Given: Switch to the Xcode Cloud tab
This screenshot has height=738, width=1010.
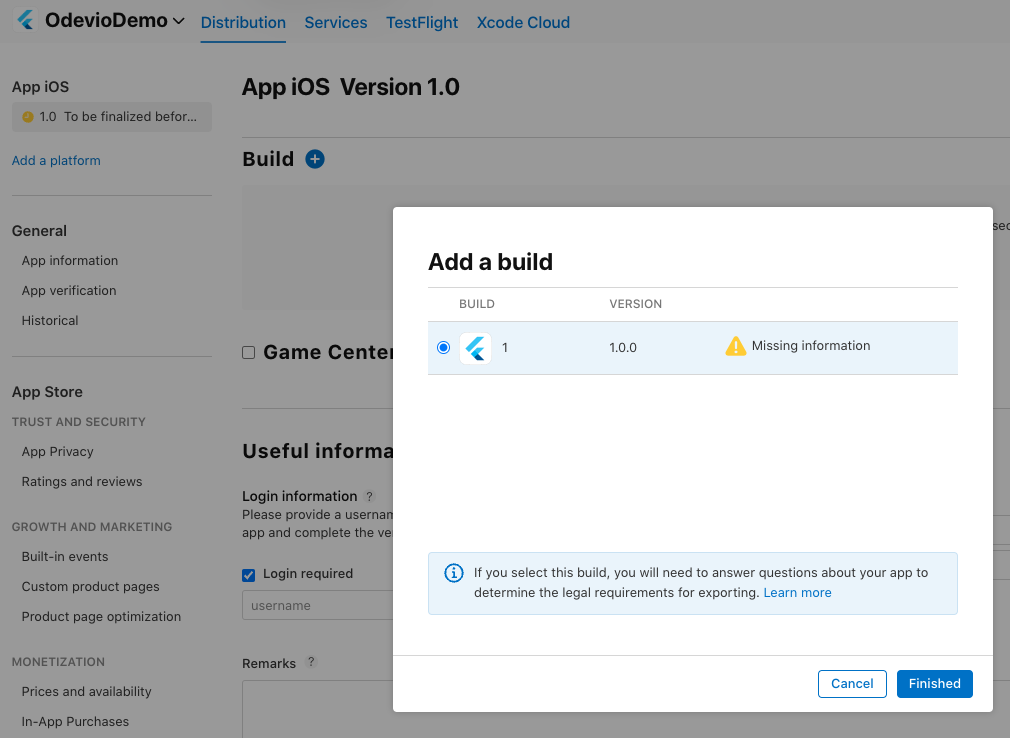Looking at the screenshot, I should (x=523, y=22).
